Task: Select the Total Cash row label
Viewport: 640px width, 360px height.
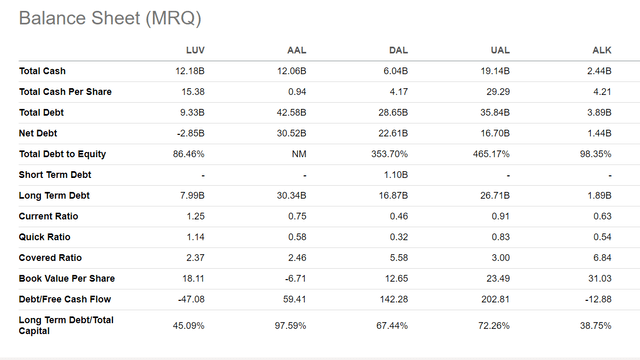Action: click(42, 71)
